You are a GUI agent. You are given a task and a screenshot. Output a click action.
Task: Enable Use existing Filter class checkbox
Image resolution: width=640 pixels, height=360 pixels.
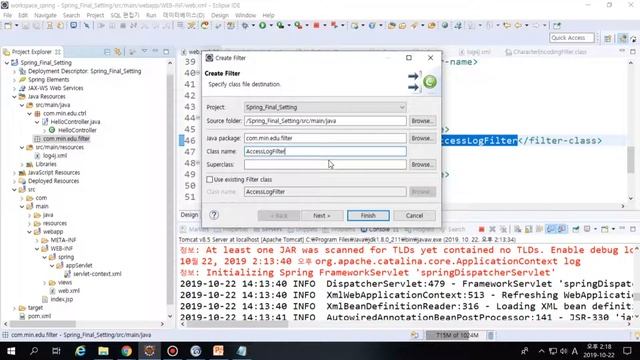coord(210,179)
